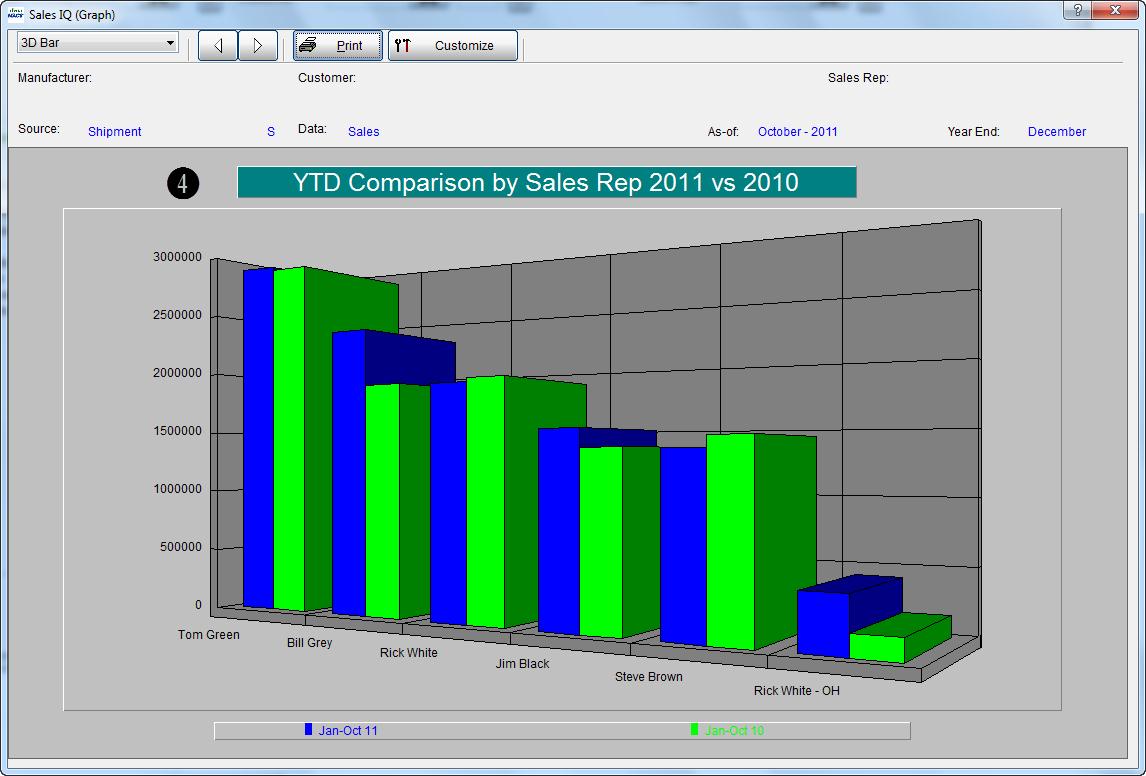The width and height of the screenshot is (1146, 776).
Task: Select the Sales data value
Action: tap(363, 132)
